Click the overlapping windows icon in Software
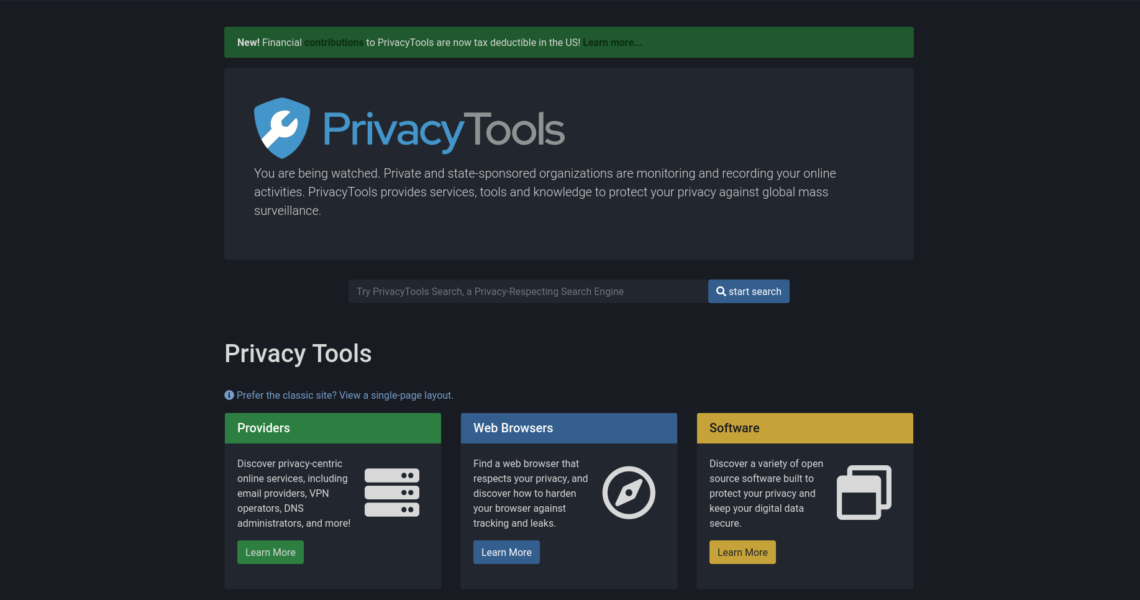Screen dimensions: 1140x600 point(863,493)
